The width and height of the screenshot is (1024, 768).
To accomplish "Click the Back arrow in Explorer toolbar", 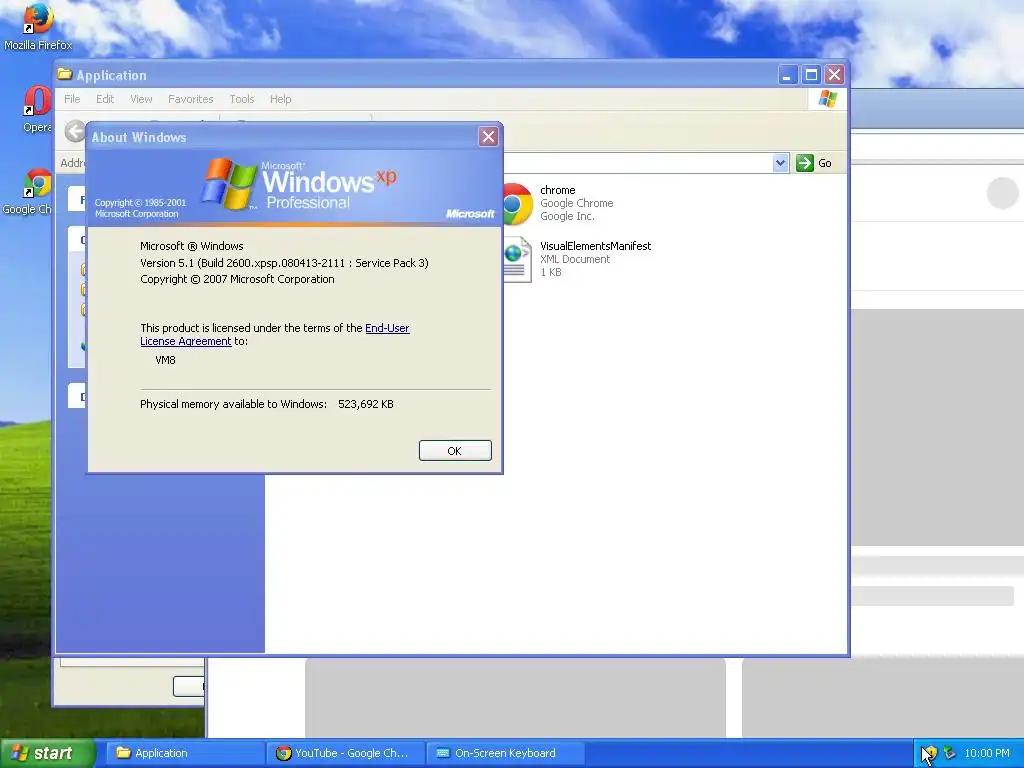I will click(74, 131).
